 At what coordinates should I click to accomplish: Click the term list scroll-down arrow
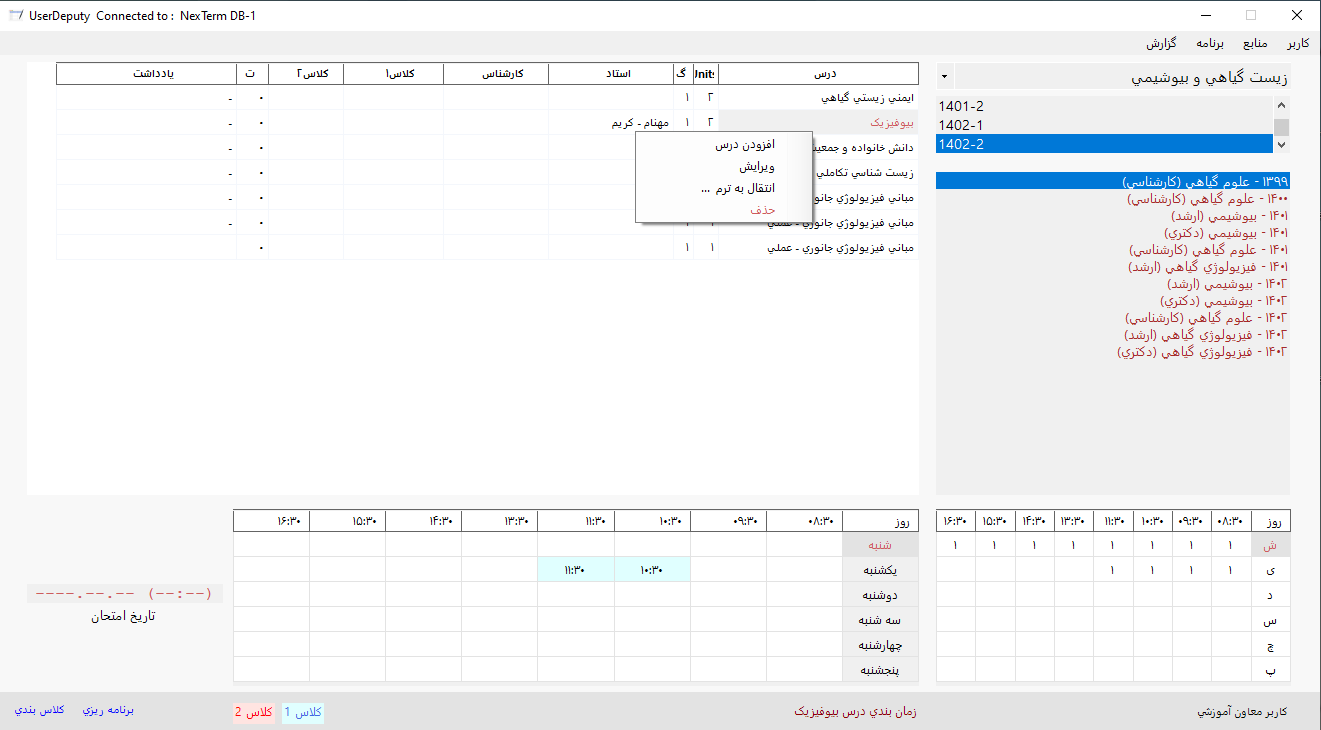[1281, 145]
